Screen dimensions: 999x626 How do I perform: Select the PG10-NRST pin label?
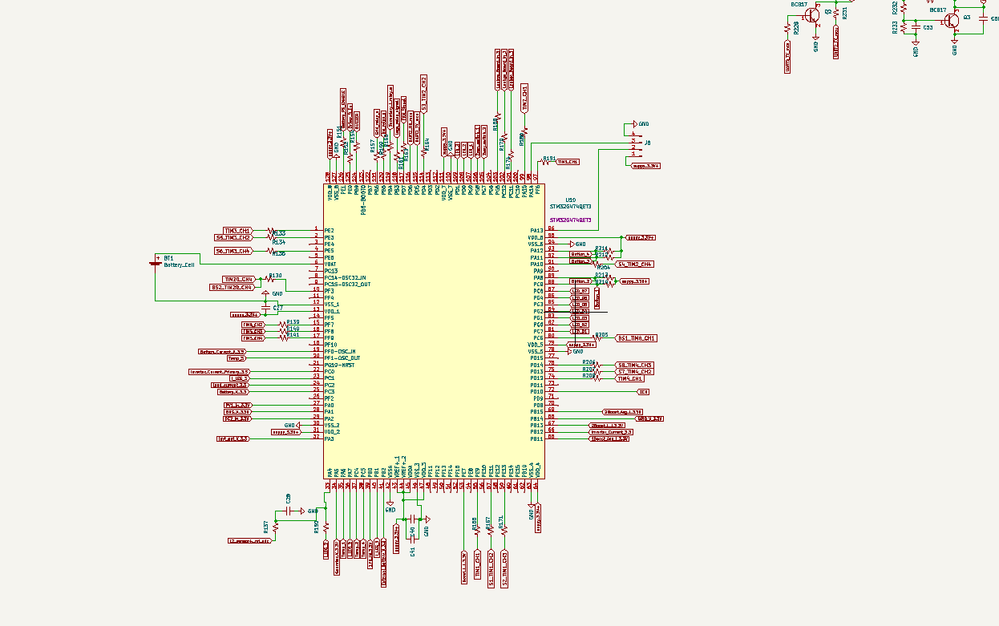point(340,365)
